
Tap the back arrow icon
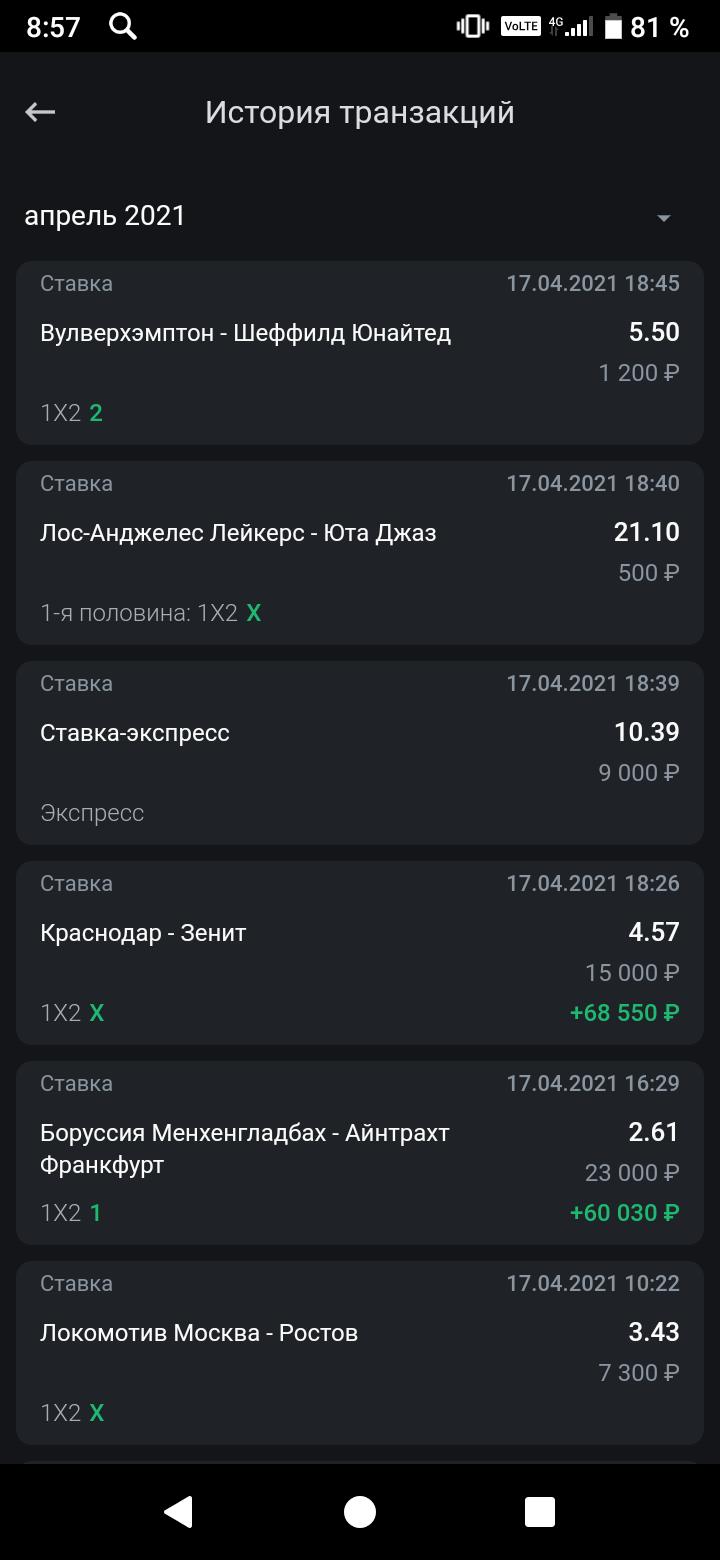[x=40, y=112]
